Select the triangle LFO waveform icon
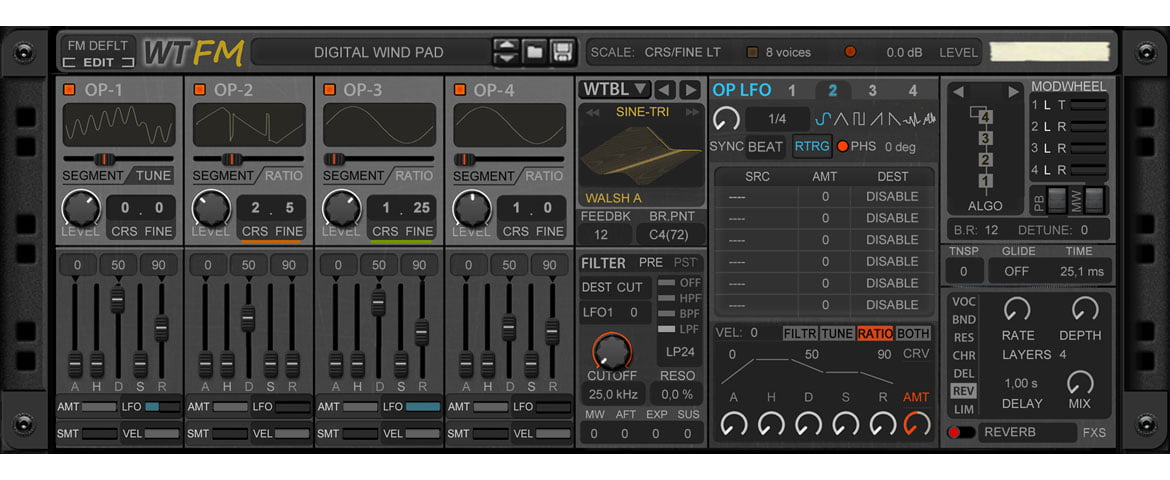This screenshot has height=480, width=1170. click(841, 119)
